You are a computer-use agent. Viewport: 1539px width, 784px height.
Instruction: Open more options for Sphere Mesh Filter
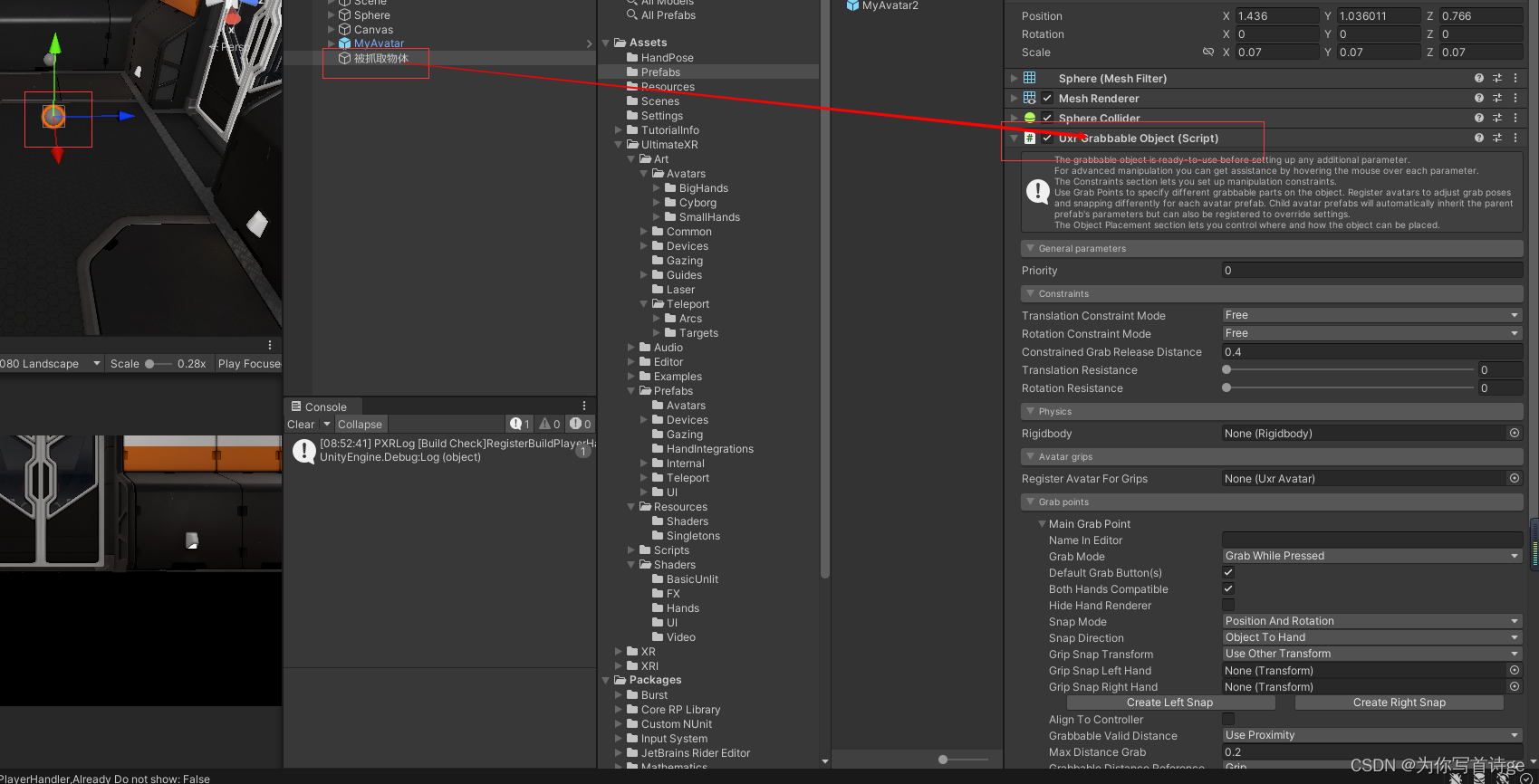tap(1515, 79)
